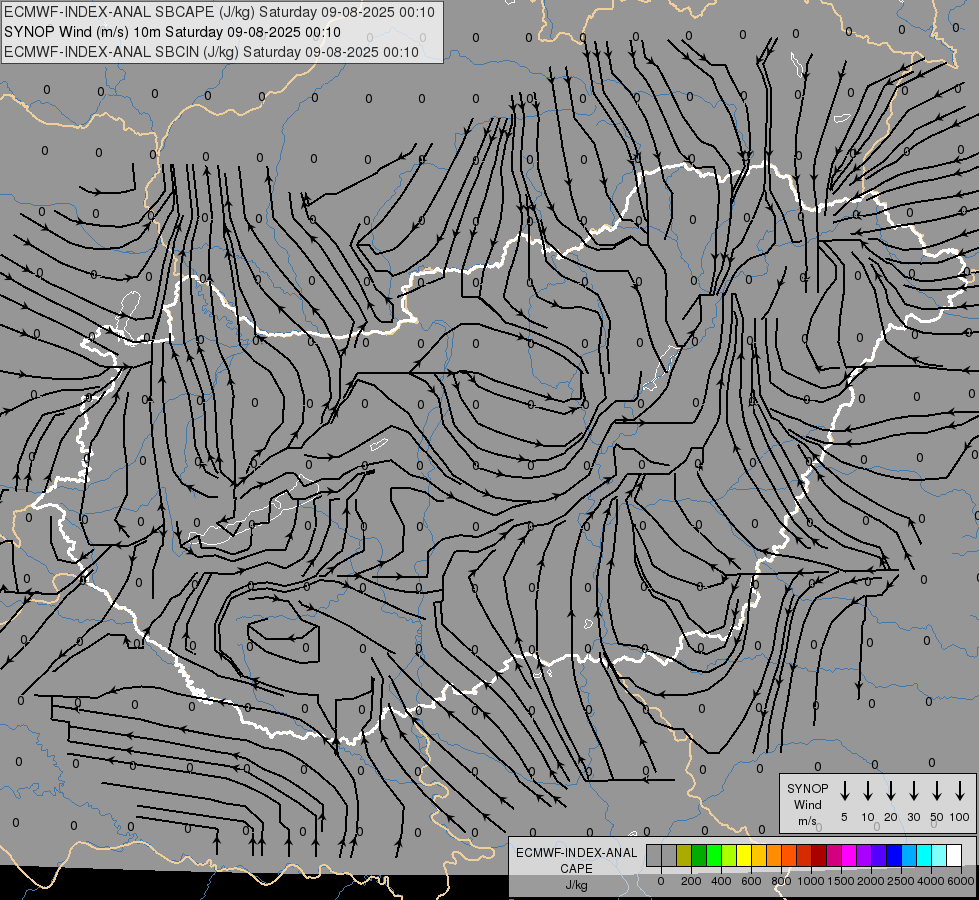The width and height of the screenshot is (979, 900).
Task: Click the 1500 tick label on CAPE scale
Action: pos(841,881)
